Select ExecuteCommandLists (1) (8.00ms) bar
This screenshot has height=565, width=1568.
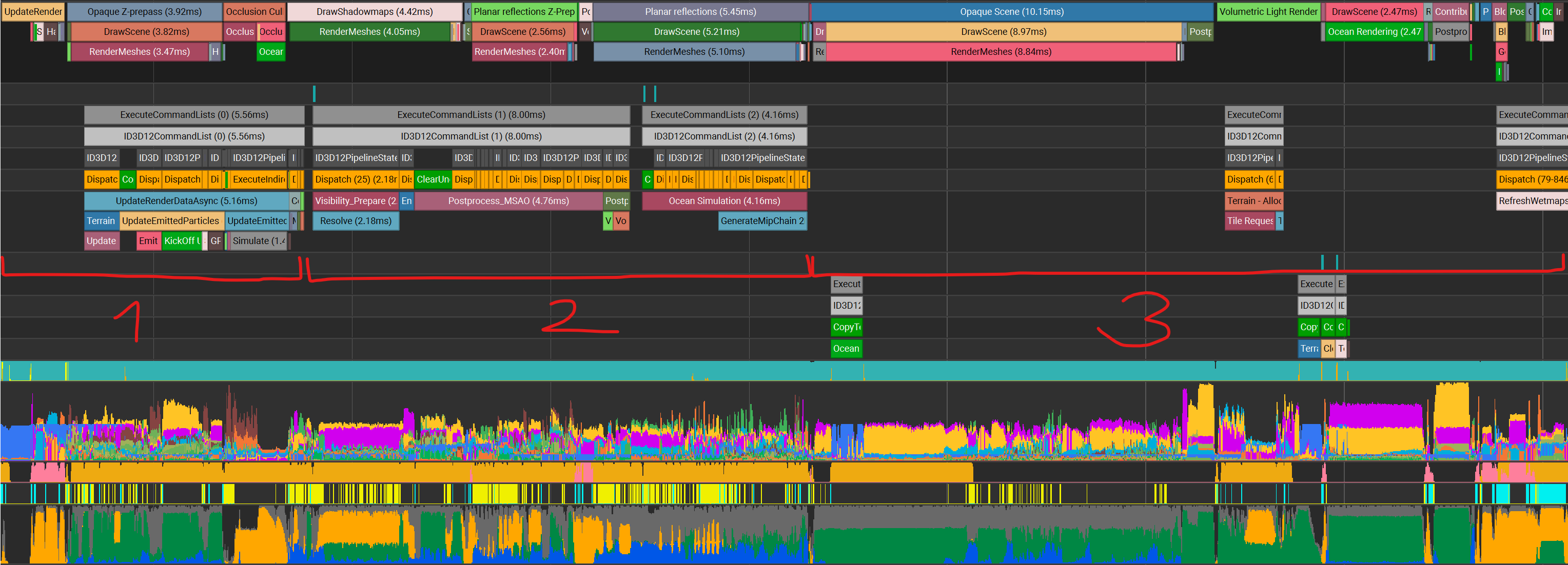point(471,114)
